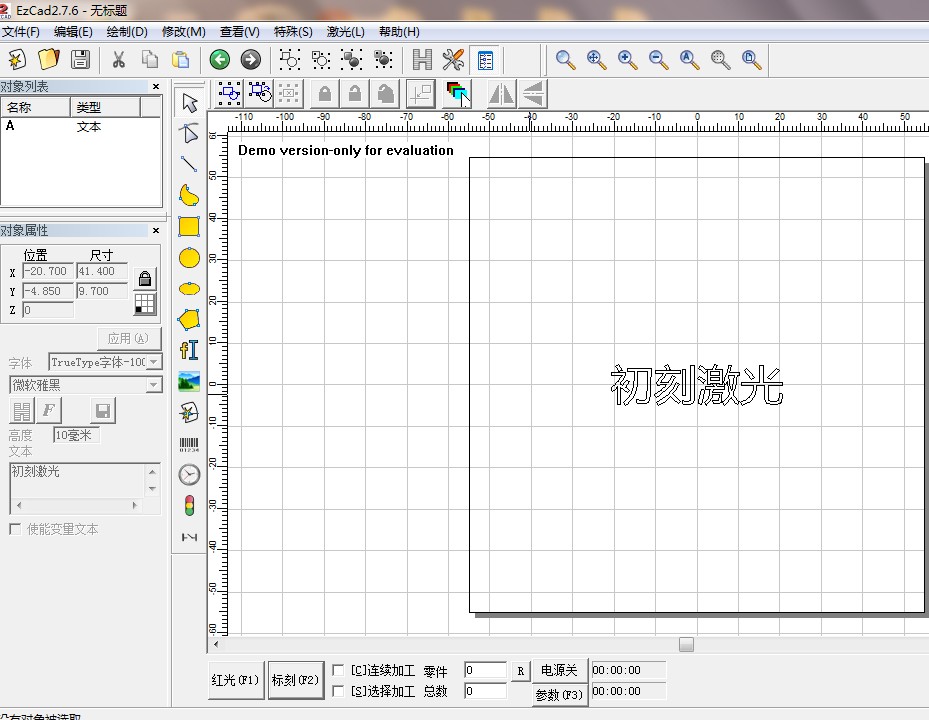Click the Save floppy disk icon
929x720 pixels.
(x=80, y=59)
